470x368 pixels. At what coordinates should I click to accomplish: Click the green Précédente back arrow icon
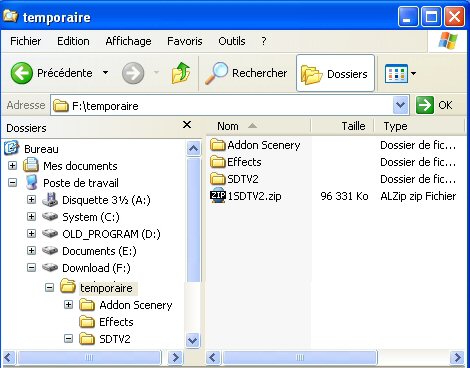pyautogui.click(x=22, y=73)
